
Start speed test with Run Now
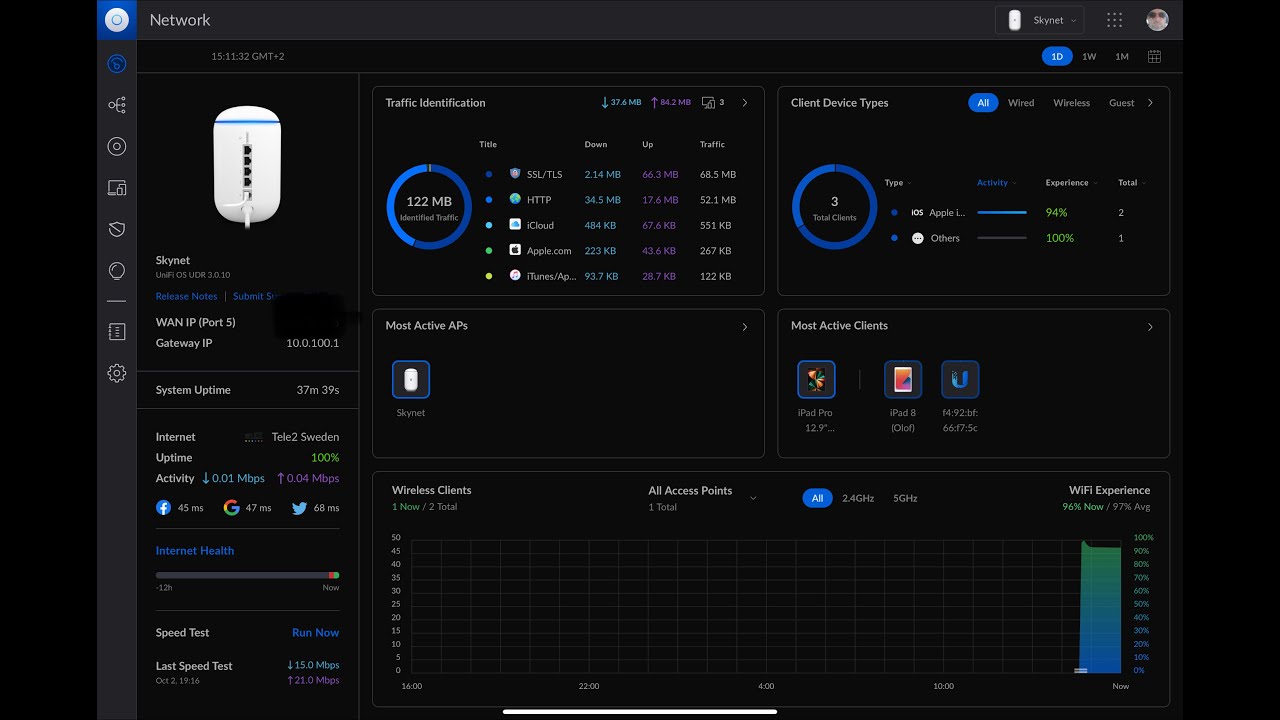click(x=315, y=633)
